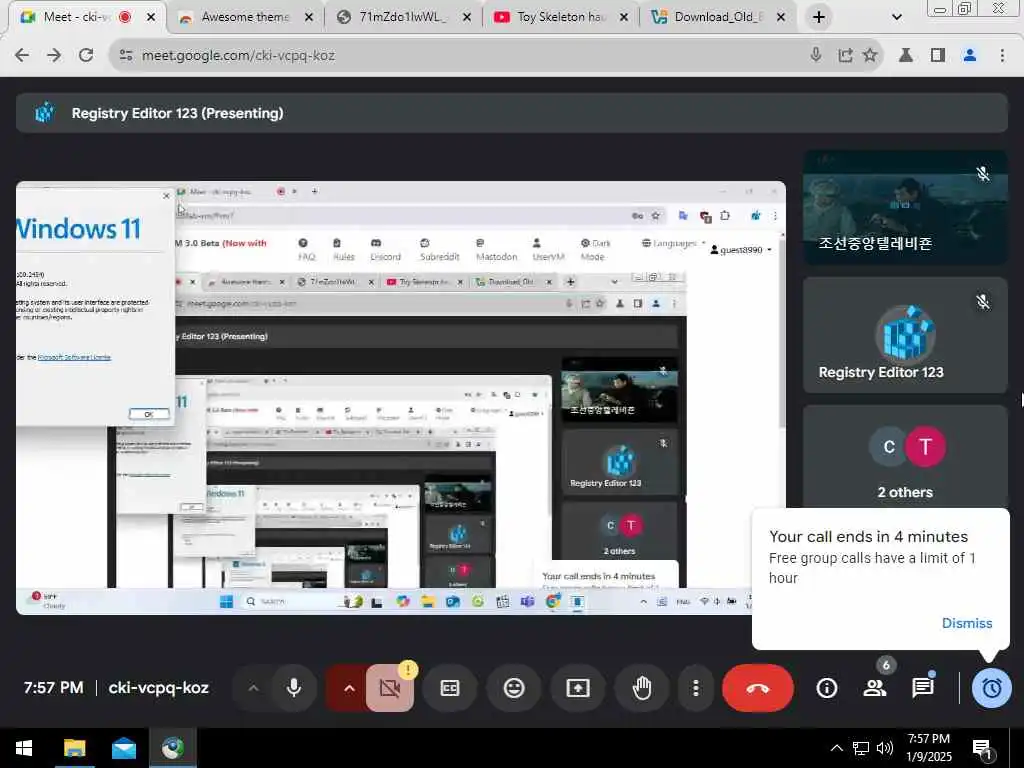This screenshot has height=768, width=1024.
Task: Click the meeting code cki-vcpq-koz
Action: (158, 688)
